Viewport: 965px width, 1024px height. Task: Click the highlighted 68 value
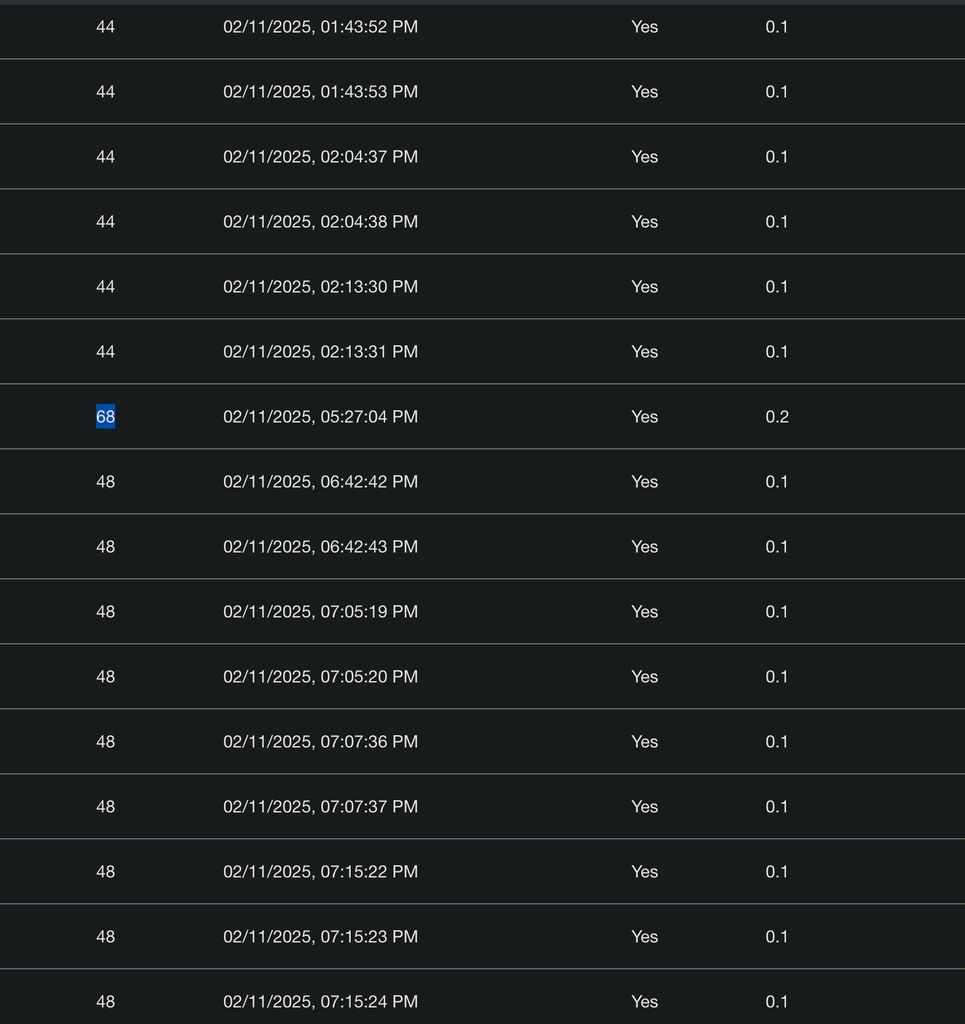pyautogui.click(x=105, y=417)
